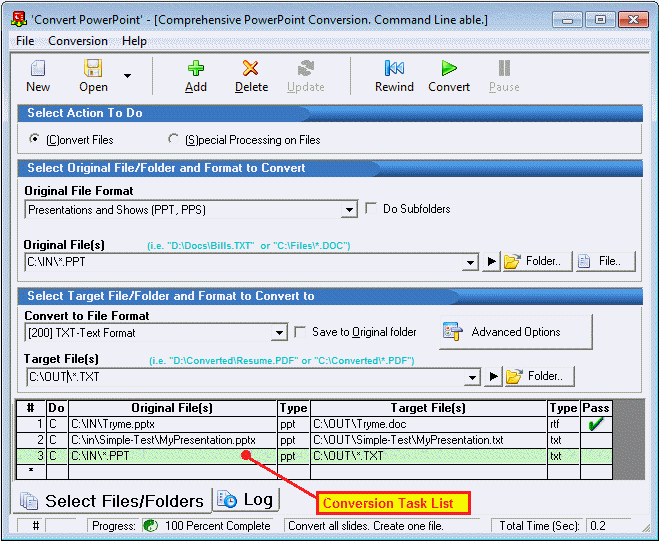Click the File.. browse button for original files
Viewport: 659px width, 541px height.
(x=605, y=261)
